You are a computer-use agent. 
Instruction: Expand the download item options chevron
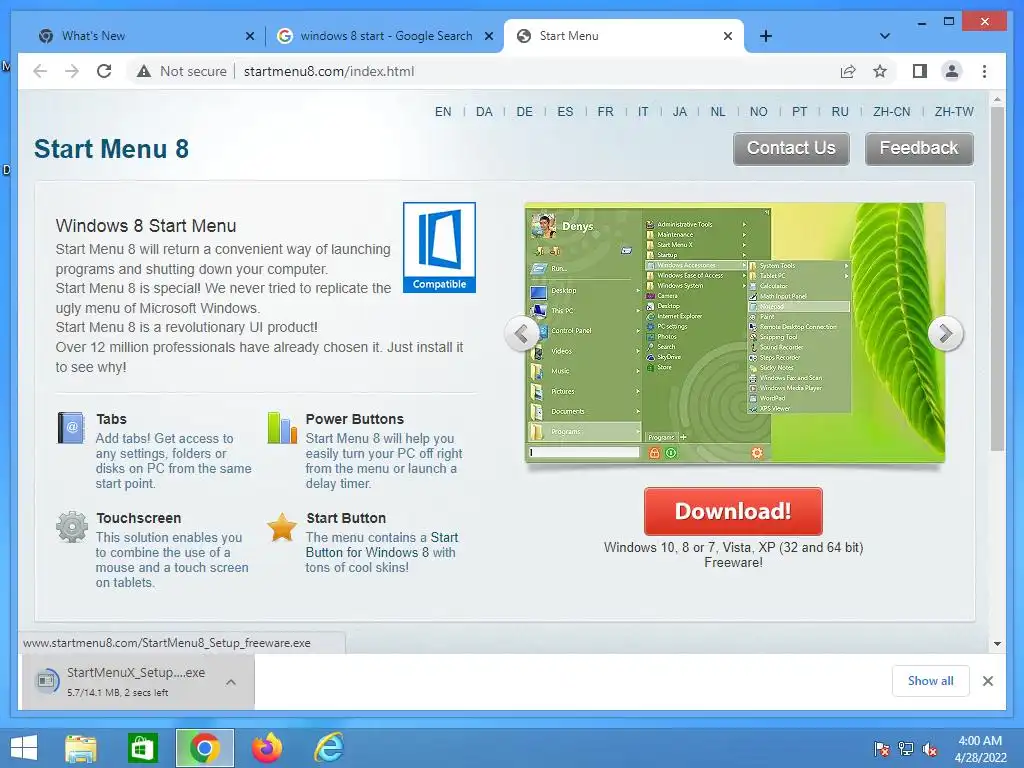click(231, 682)
